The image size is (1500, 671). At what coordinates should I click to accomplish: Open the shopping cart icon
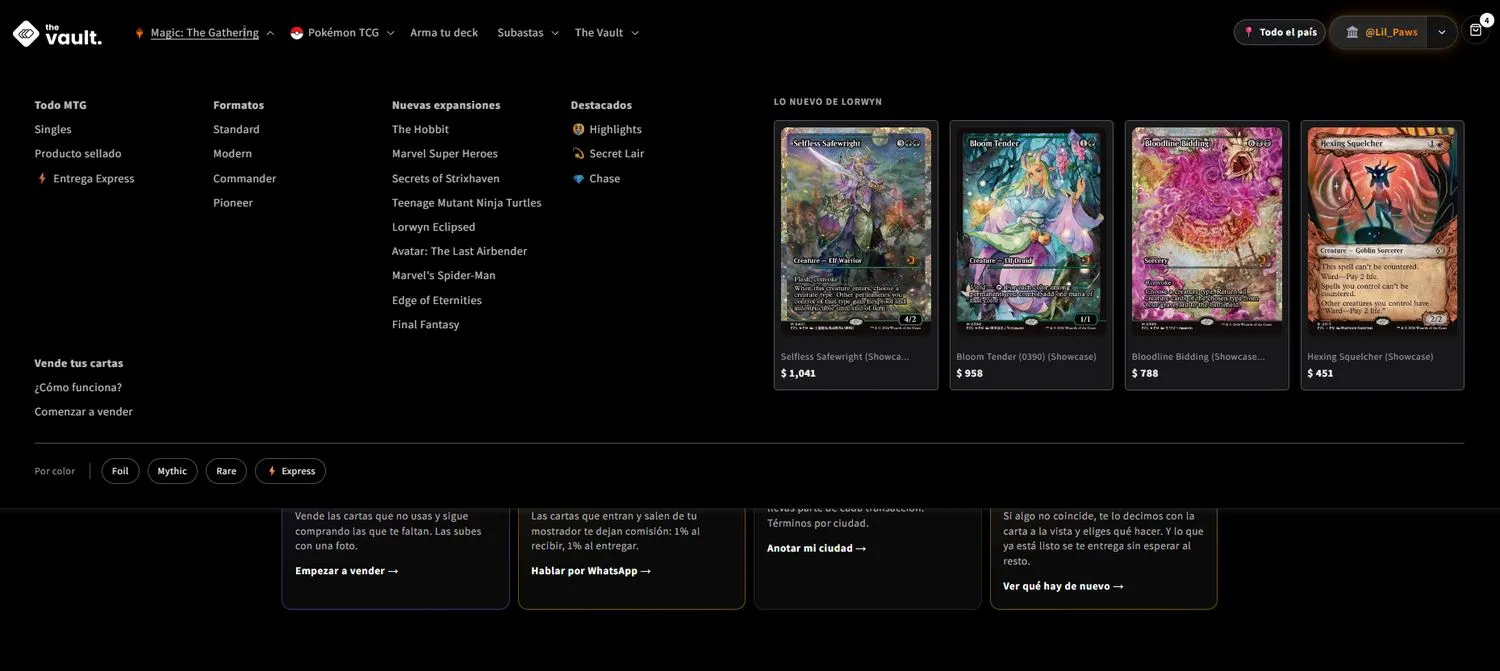pyautogui.click(x=1475, y=31)
